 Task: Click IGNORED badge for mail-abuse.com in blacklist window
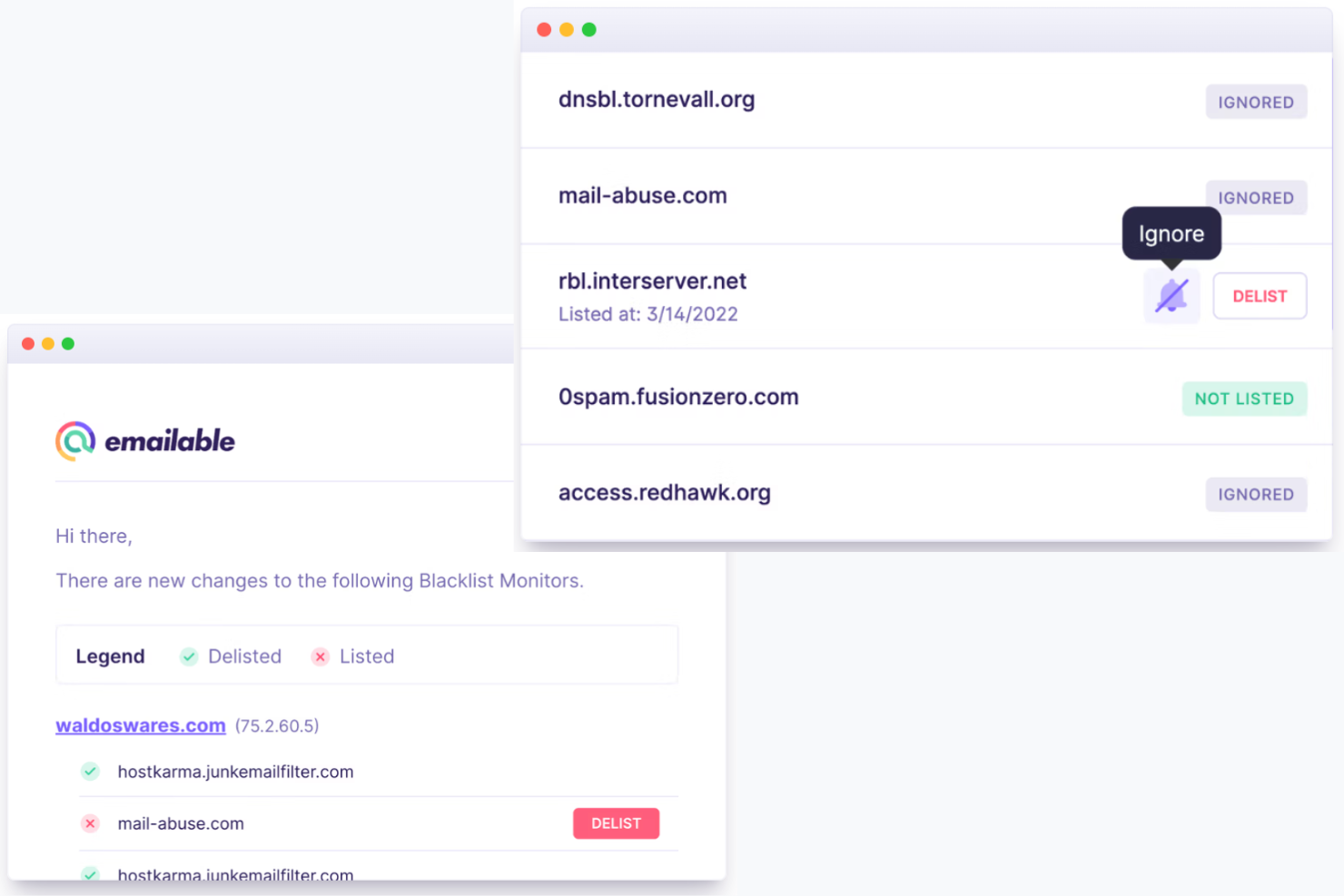[x=1256, y=198]
